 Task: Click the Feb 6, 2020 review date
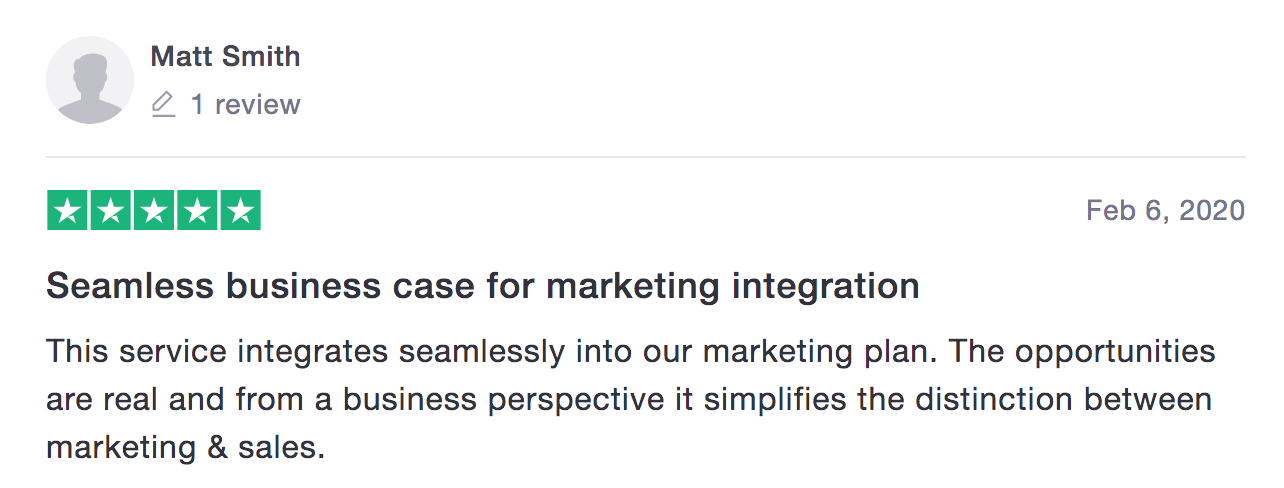coord(1165,210)
